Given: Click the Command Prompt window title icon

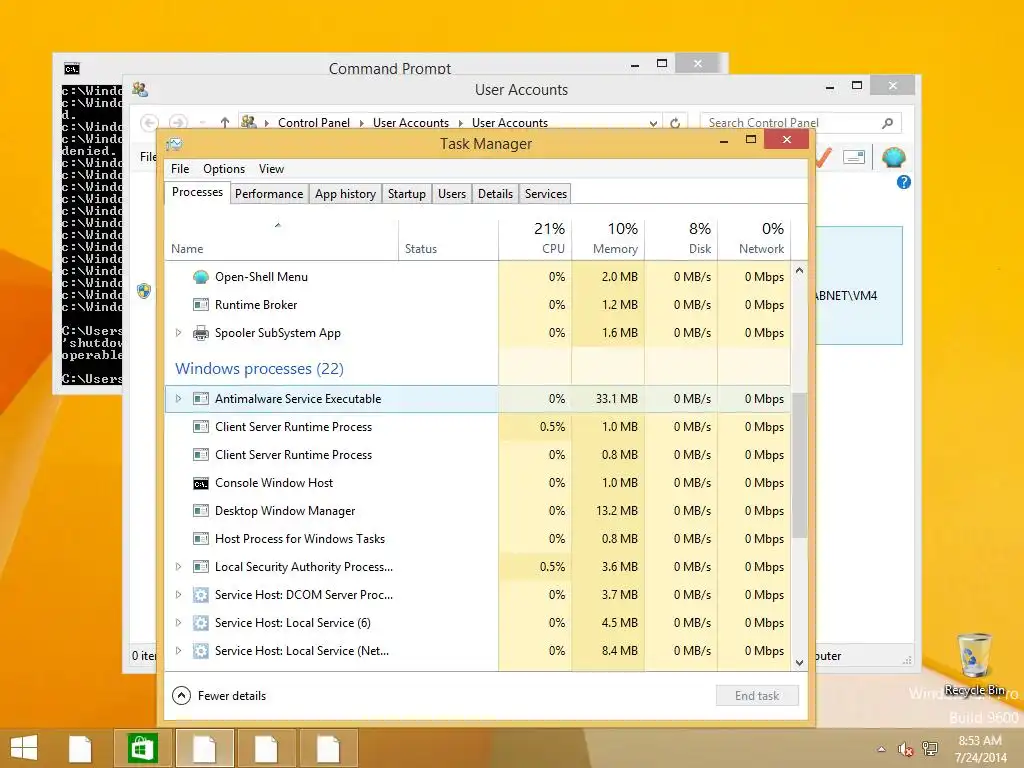Looking at the screenshot, I should pos(72,69).
